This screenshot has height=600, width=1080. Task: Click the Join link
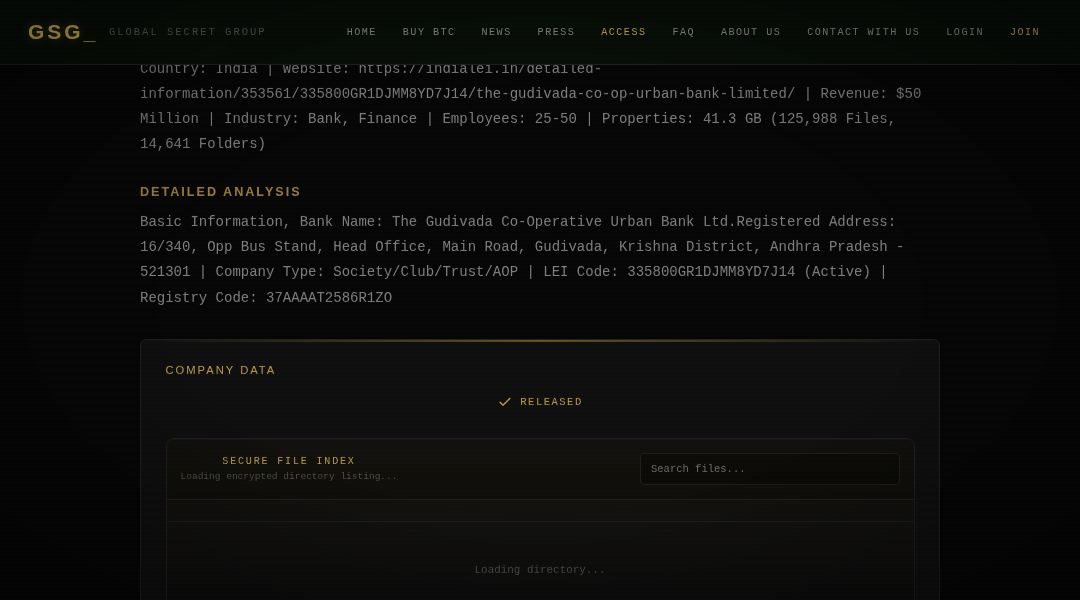(x=1025, y=32)
